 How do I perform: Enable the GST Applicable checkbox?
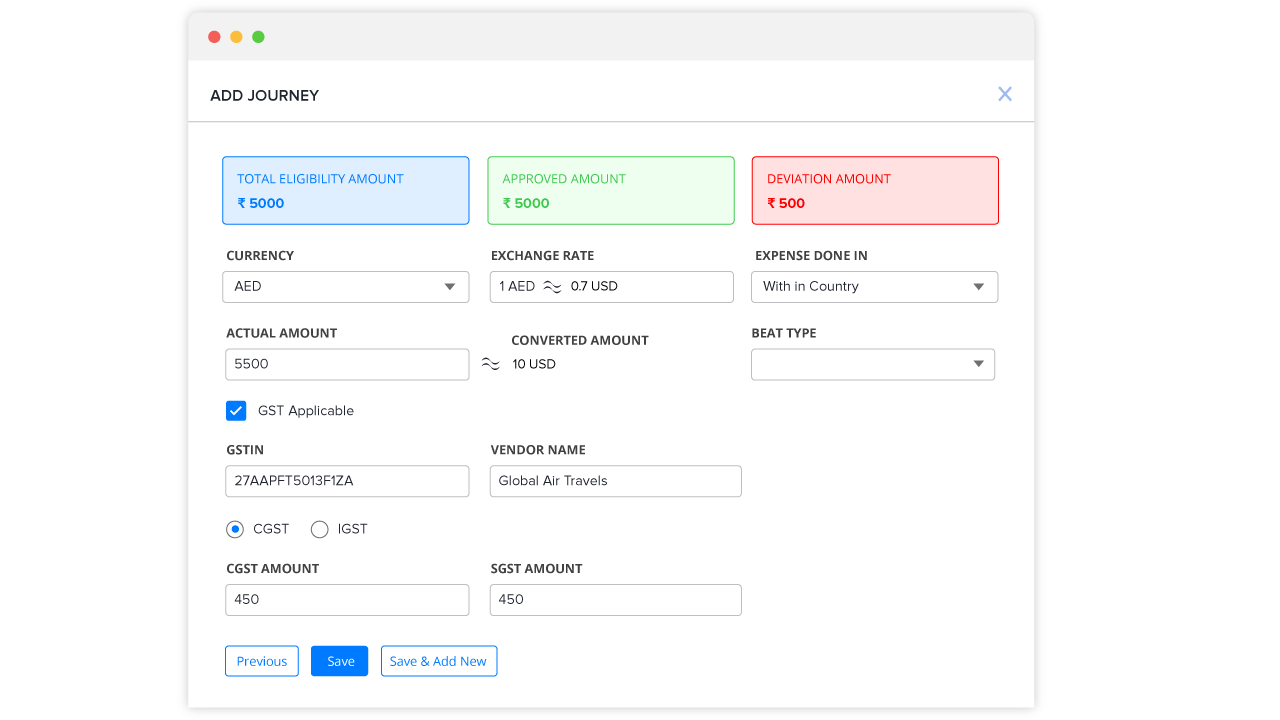pos(235,410)
